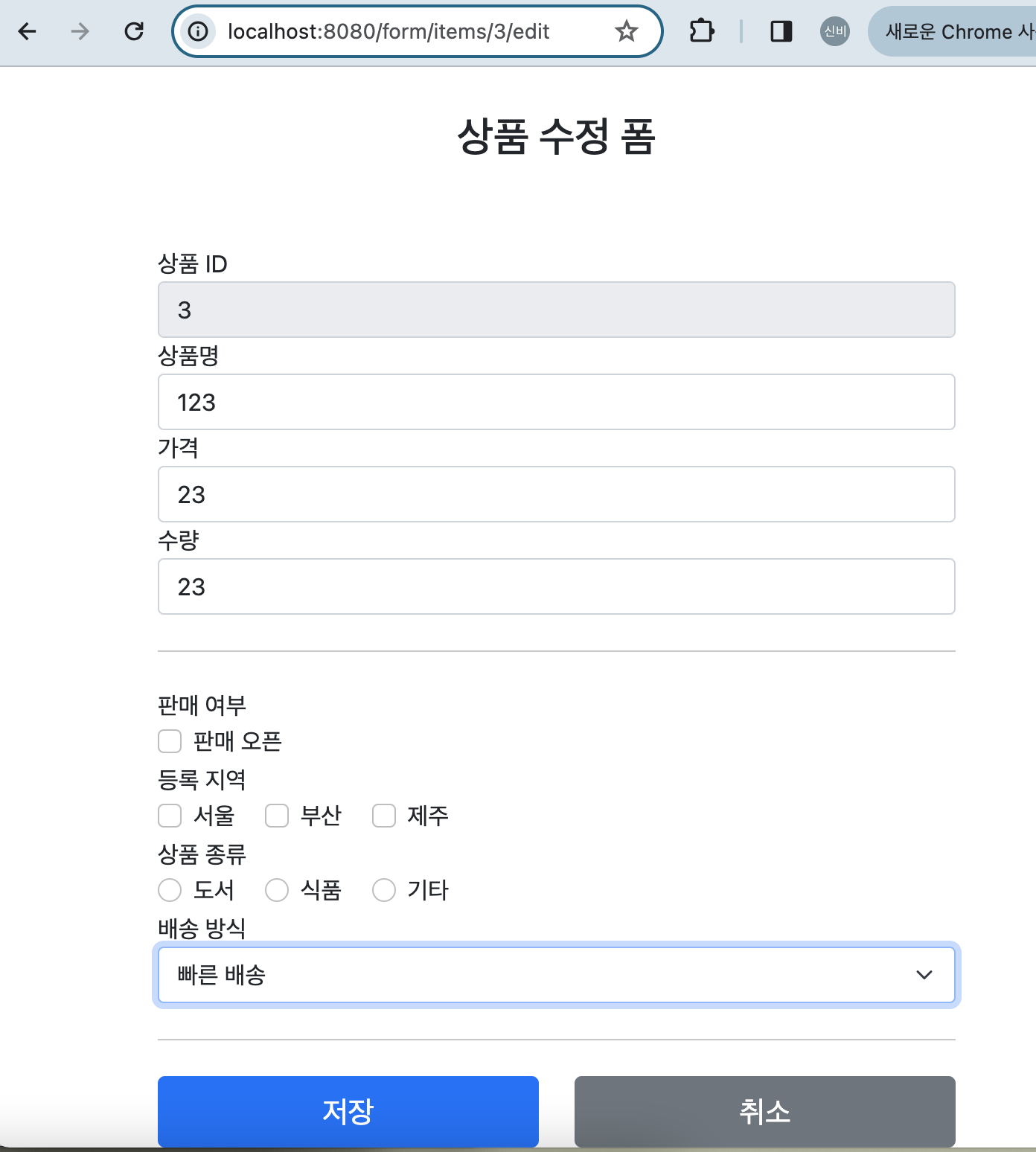This screenshot has height=1152, width=1036.
Task: View site information icon in address bar
Action: coord(198,31)
